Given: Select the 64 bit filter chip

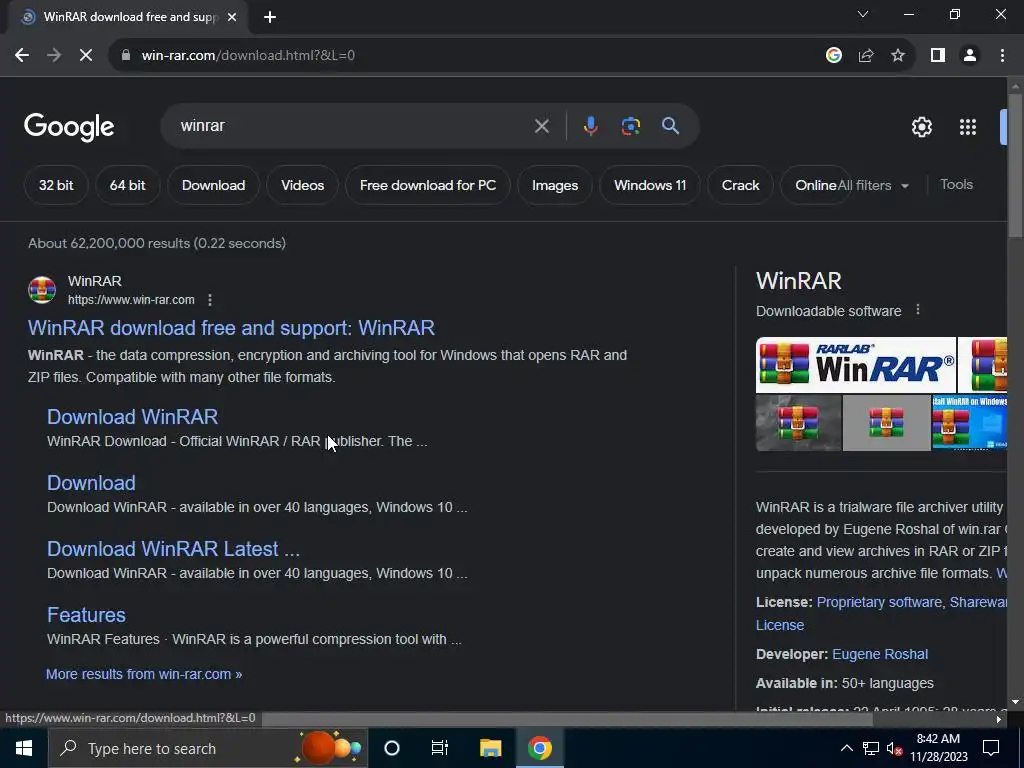Looking at the screenshot, I should coord(127,185).
